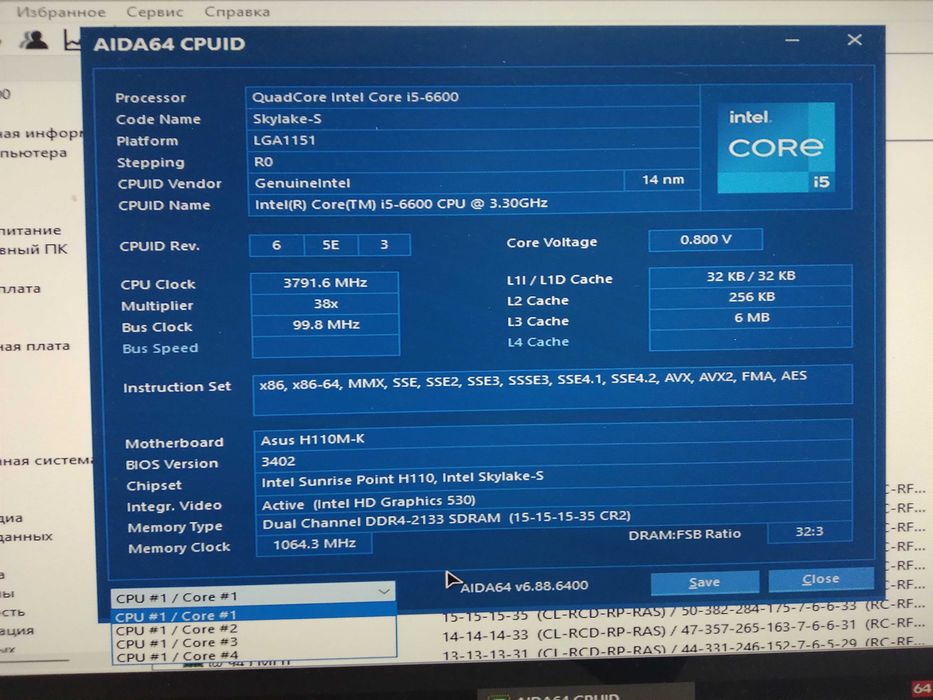This screenshot has width=933, height=700.
Task: Click the users icon in main toolbar
Action: tap(34, 40)
